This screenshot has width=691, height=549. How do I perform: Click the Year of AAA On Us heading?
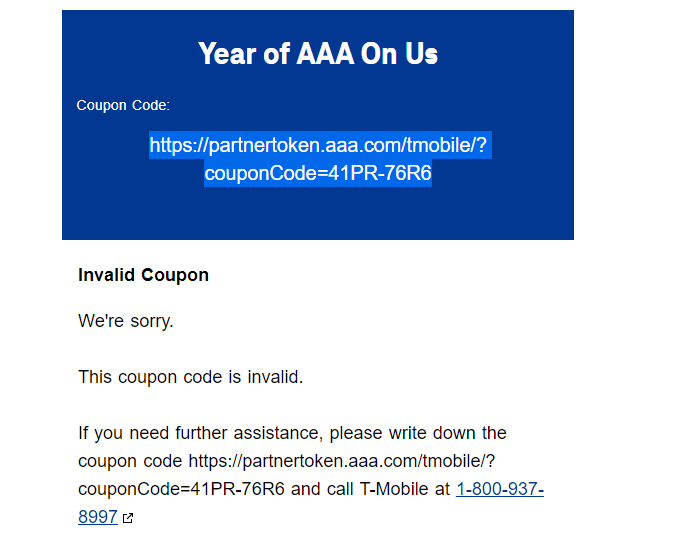click(318, 54)
